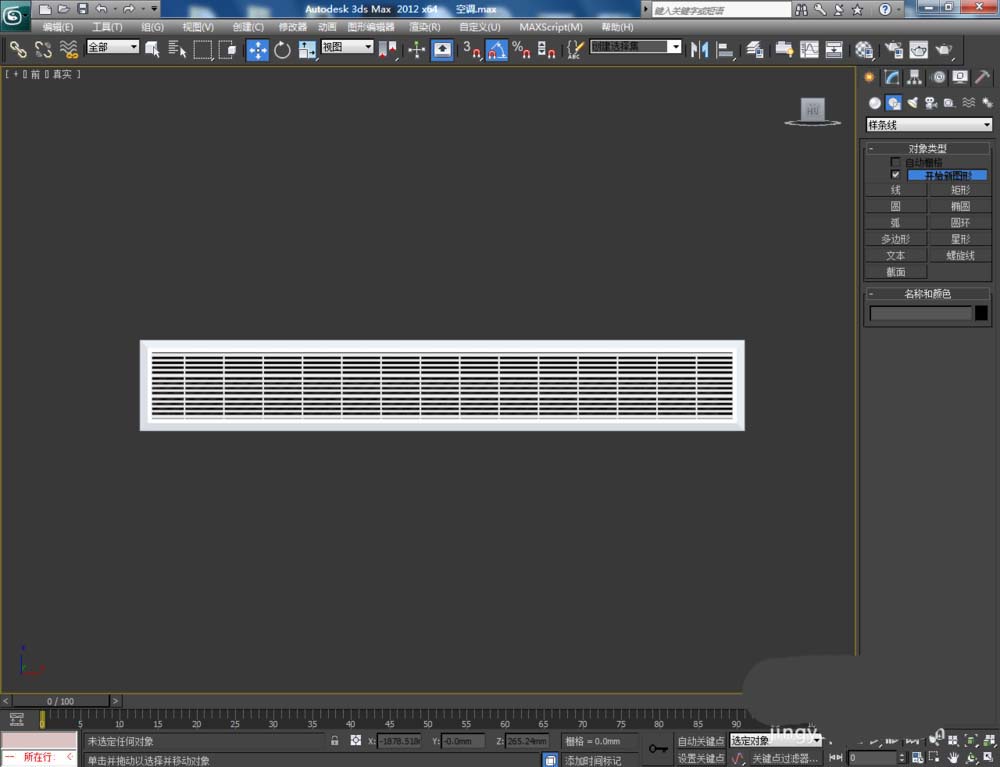Click the Unlink Selection tool

point(43,49)
